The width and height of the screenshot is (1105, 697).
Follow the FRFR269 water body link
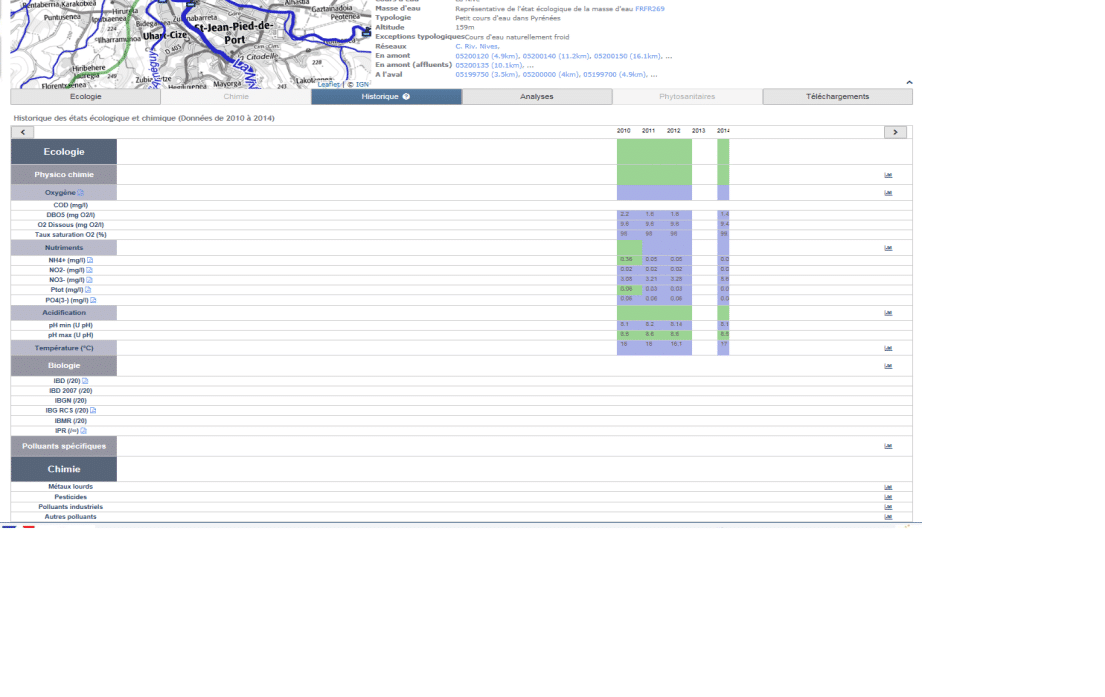click(x=649, y=9)
